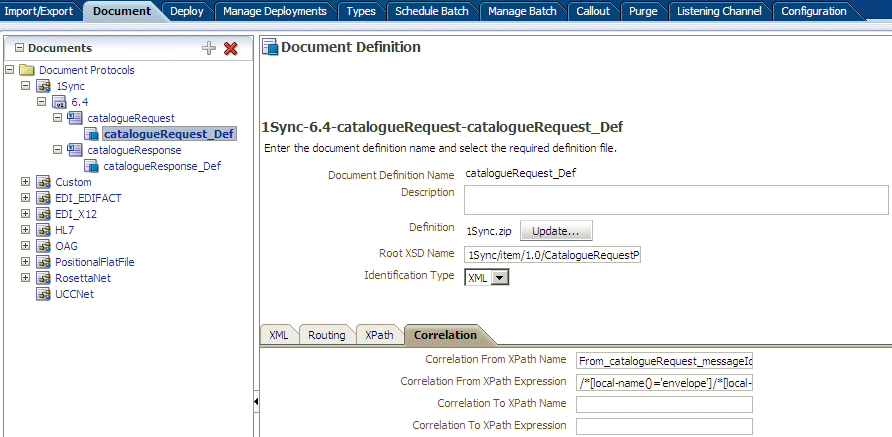The width and height of the screenshot is (892, 437).
Task: Collapse the catalogueRequest node
Action: 57,117
